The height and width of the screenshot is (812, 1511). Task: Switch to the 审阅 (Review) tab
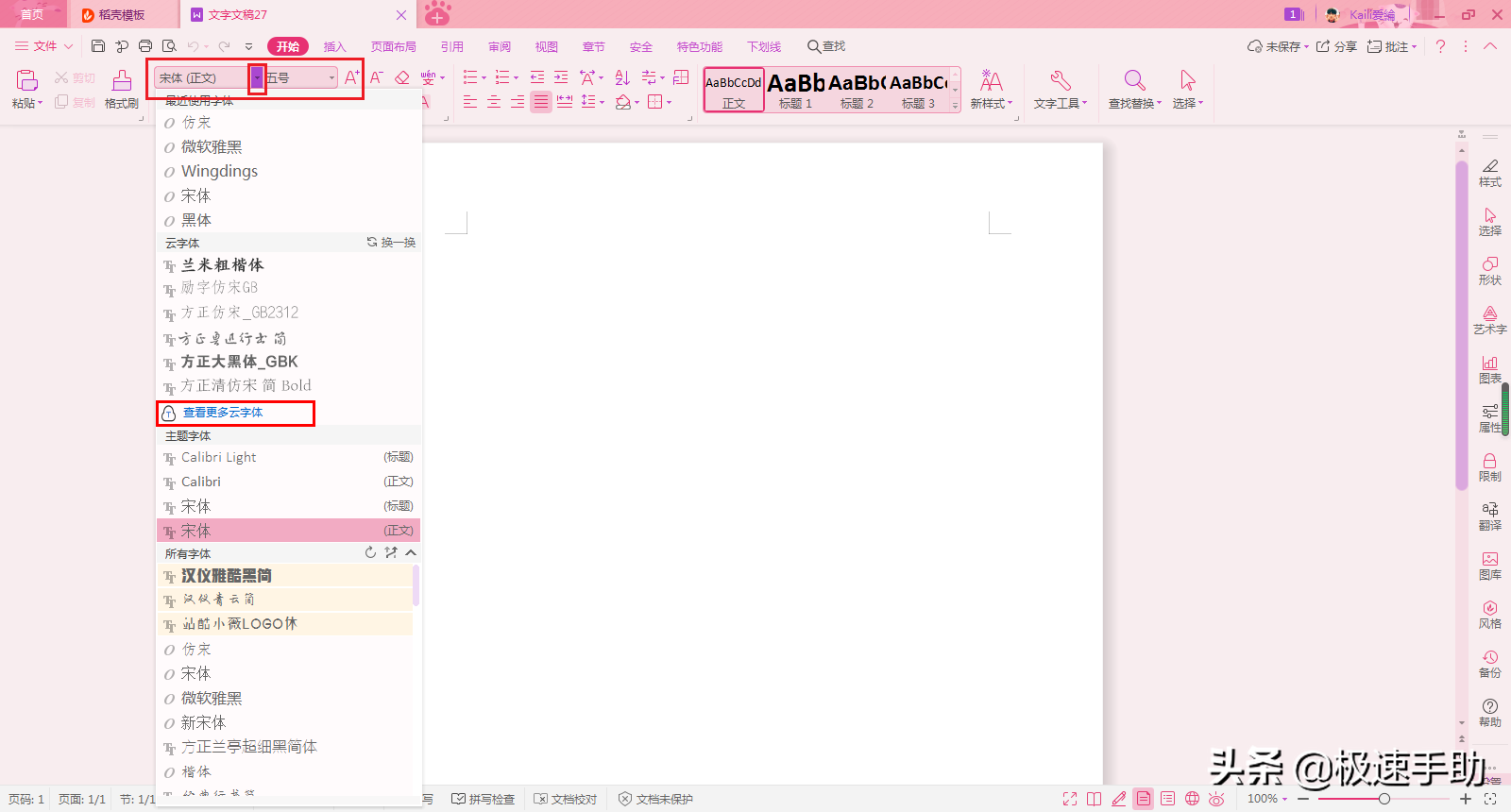[500, 46]
